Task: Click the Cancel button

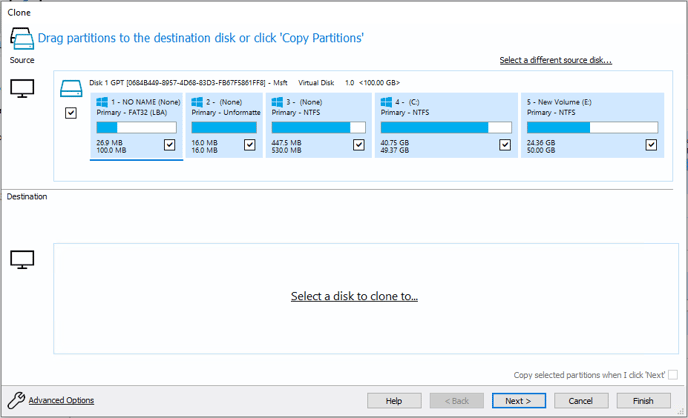Action: [581, 400]
